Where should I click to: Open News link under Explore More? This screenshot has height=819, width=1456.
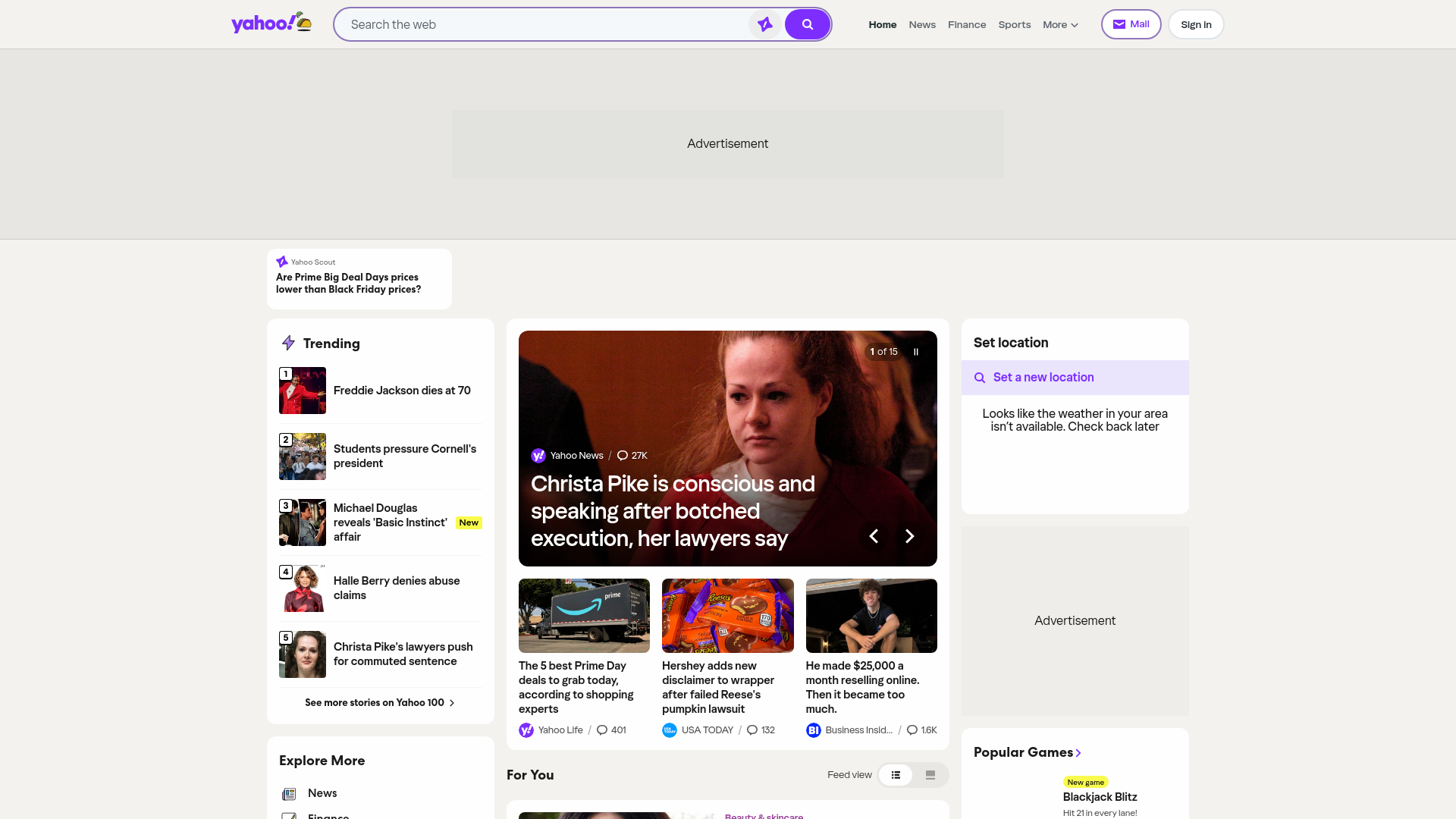click(x=322, y=793)
